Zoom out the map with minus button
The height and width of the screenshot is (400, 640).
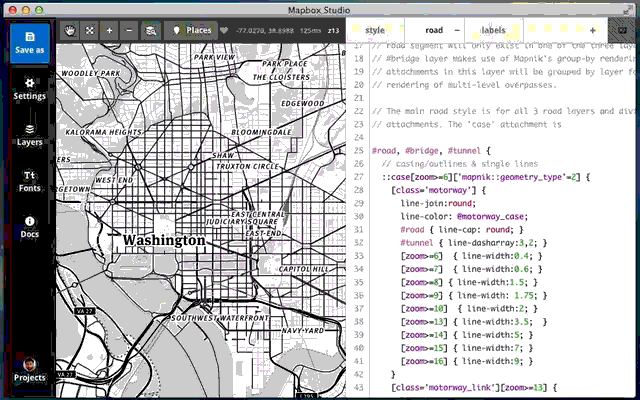coord(129,30)
